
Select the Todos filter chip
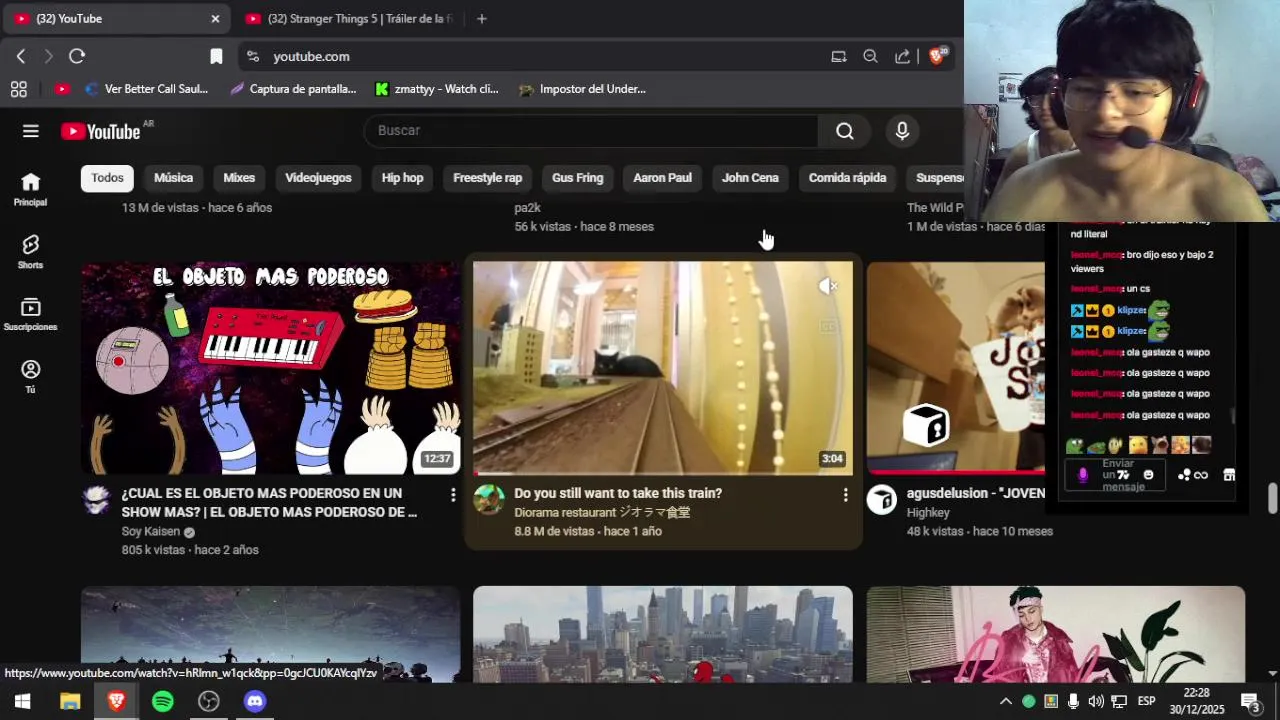coord(107,178)
